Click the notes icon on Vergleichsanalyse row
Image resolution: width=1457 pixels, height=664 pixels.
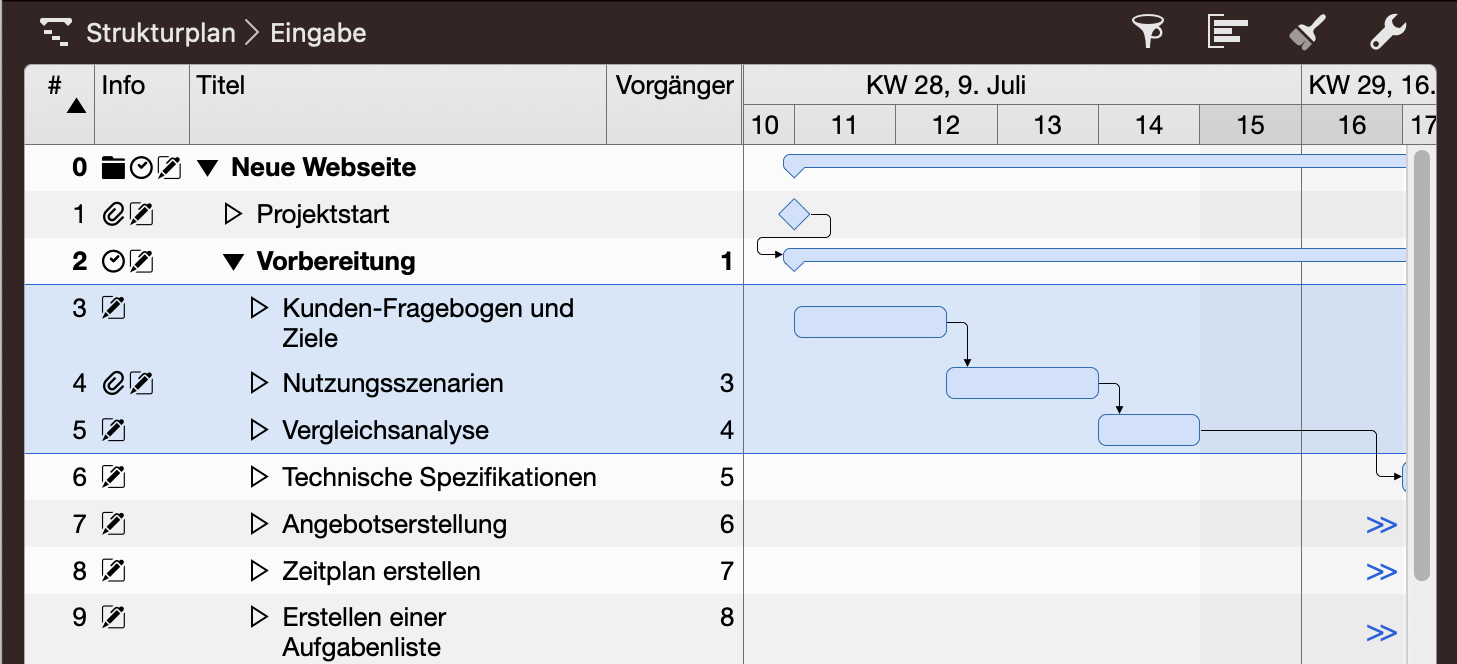pyautogui.click(x=114, y=430)
